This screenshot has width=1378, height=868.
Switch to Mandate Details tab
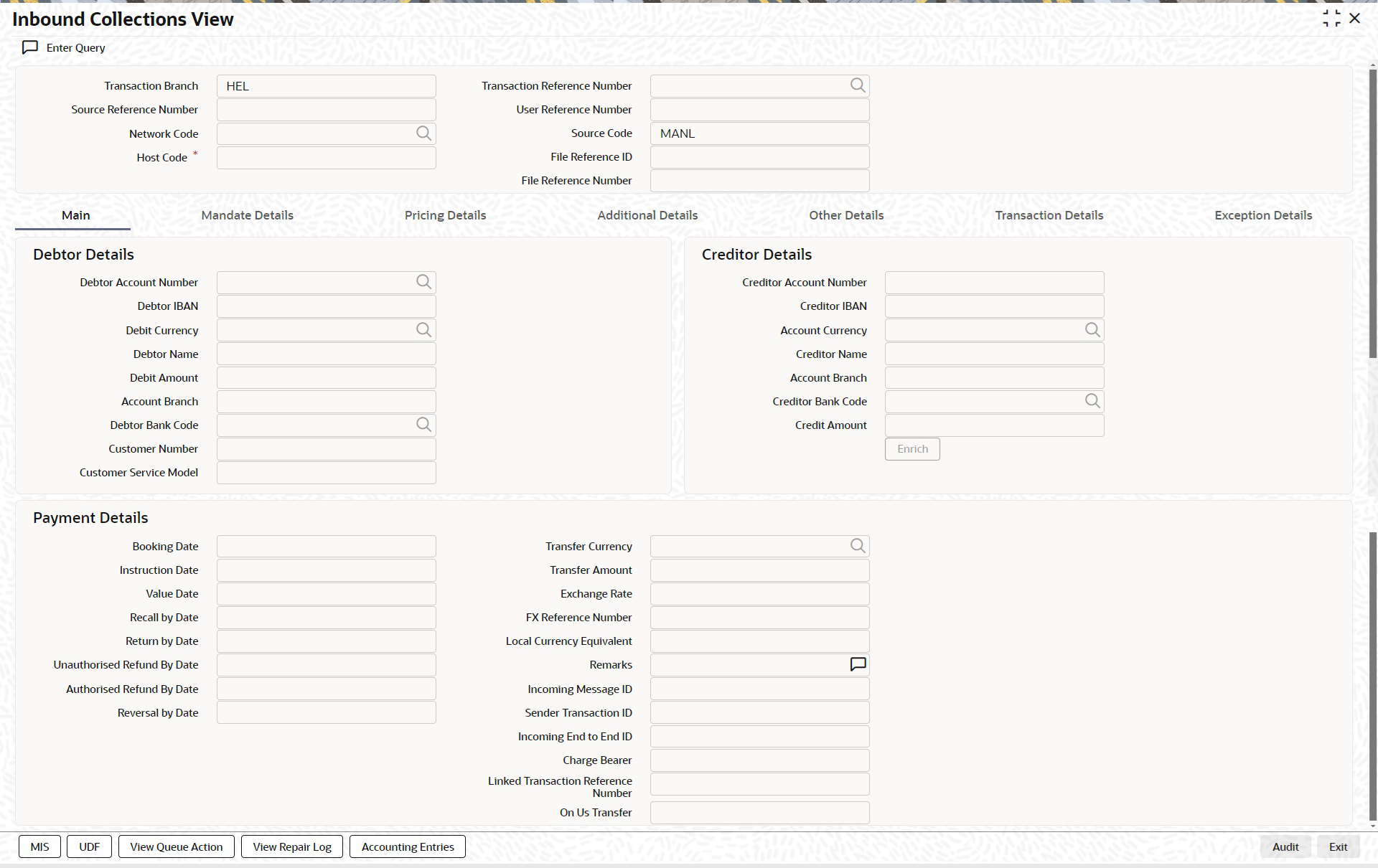pyautogui.click(x=247, y=215)
